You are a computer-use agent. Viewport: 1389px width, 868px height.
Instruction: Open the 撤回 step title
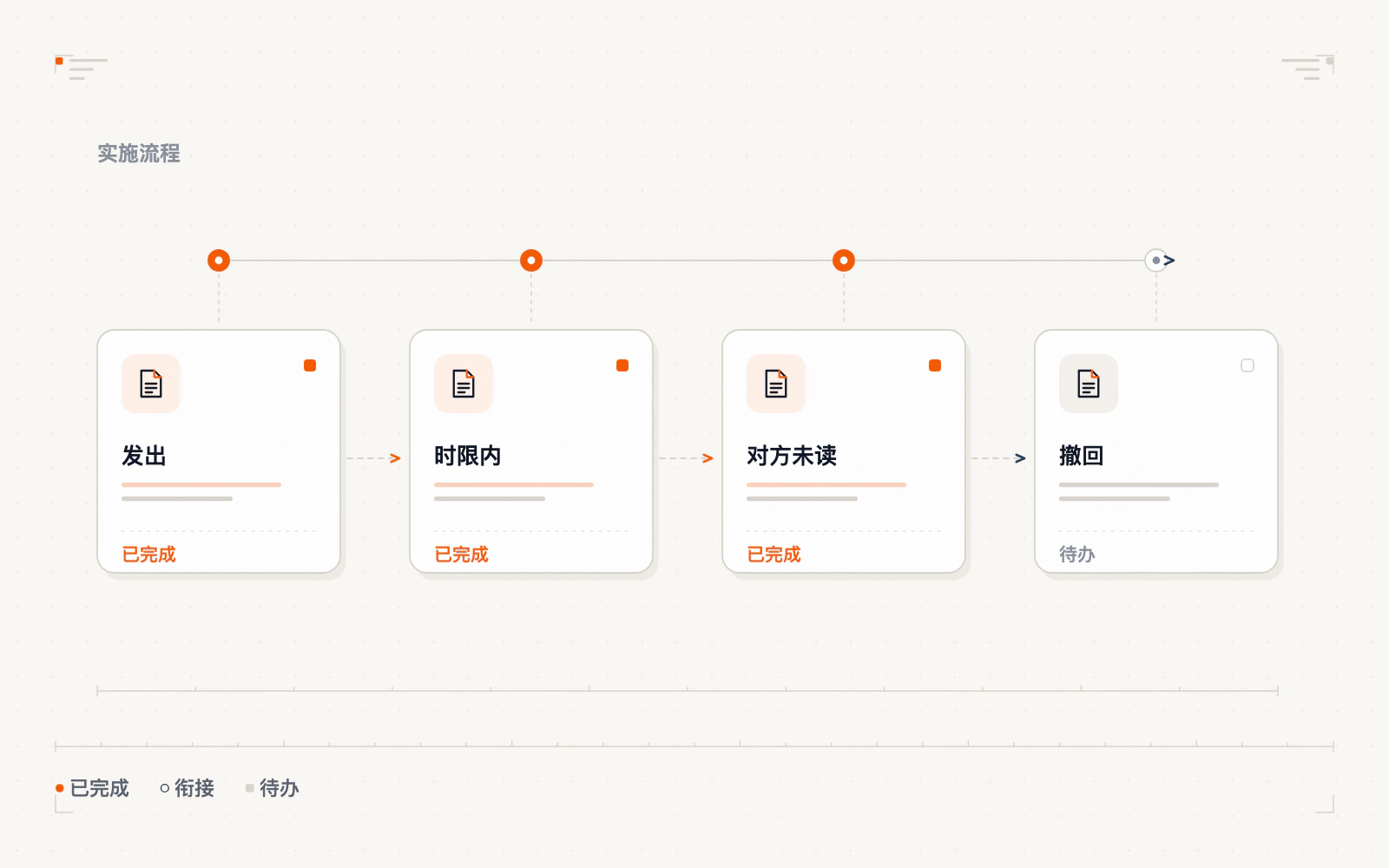coord(1082,456)
